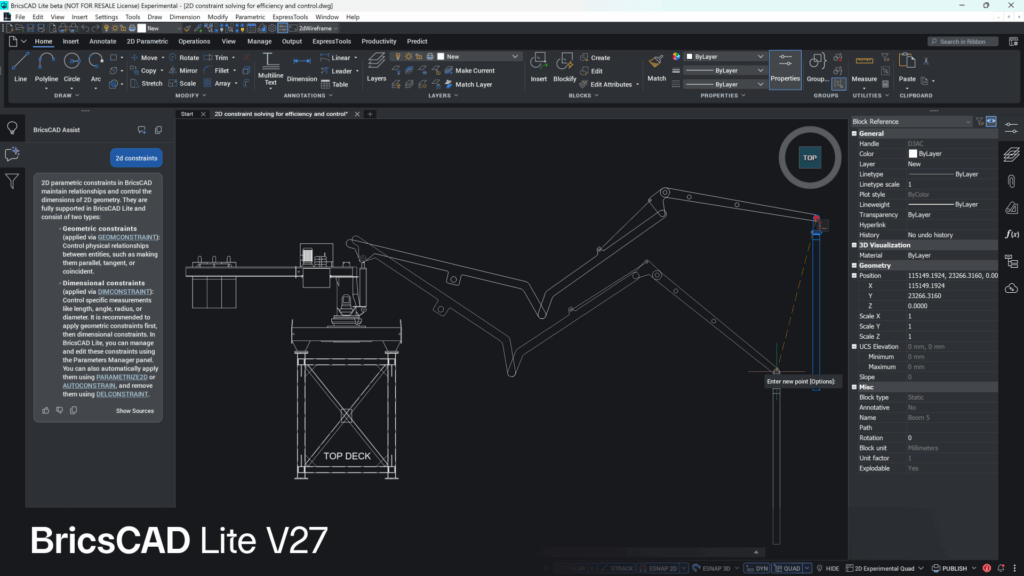Open the cloud panel icon in right sidebar

1012,288
